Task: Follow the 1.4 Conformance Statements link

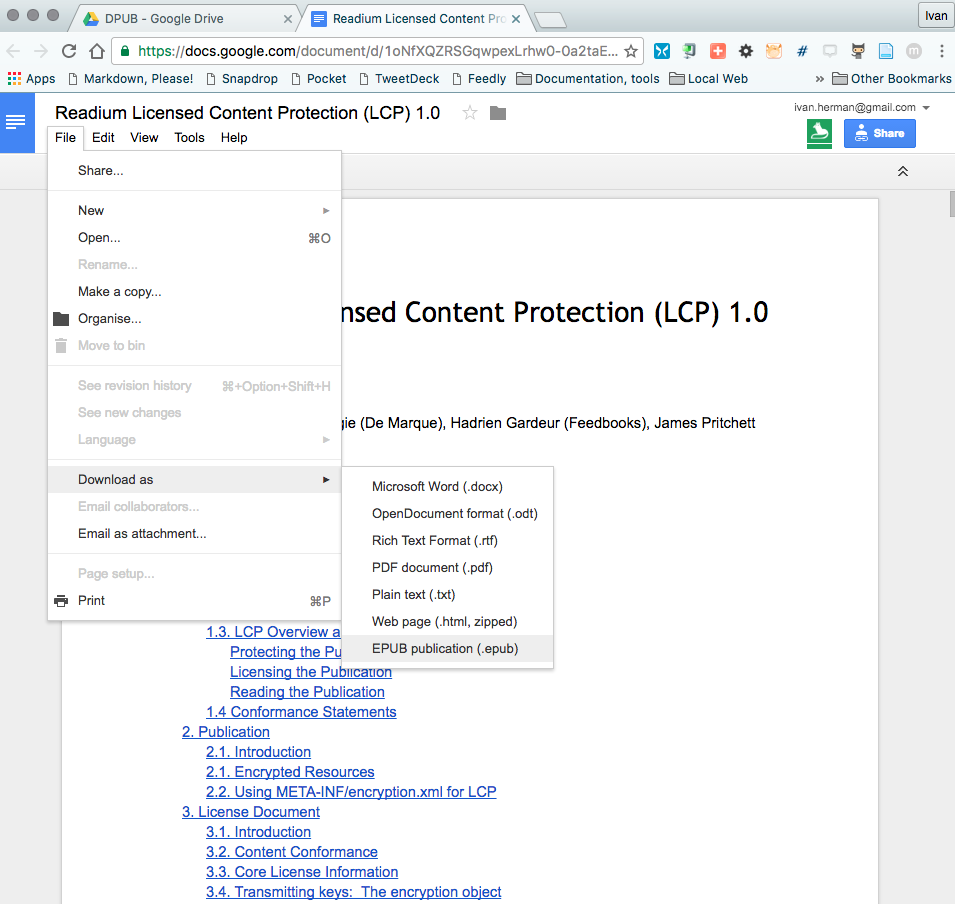Action: [x=301, y=712]
